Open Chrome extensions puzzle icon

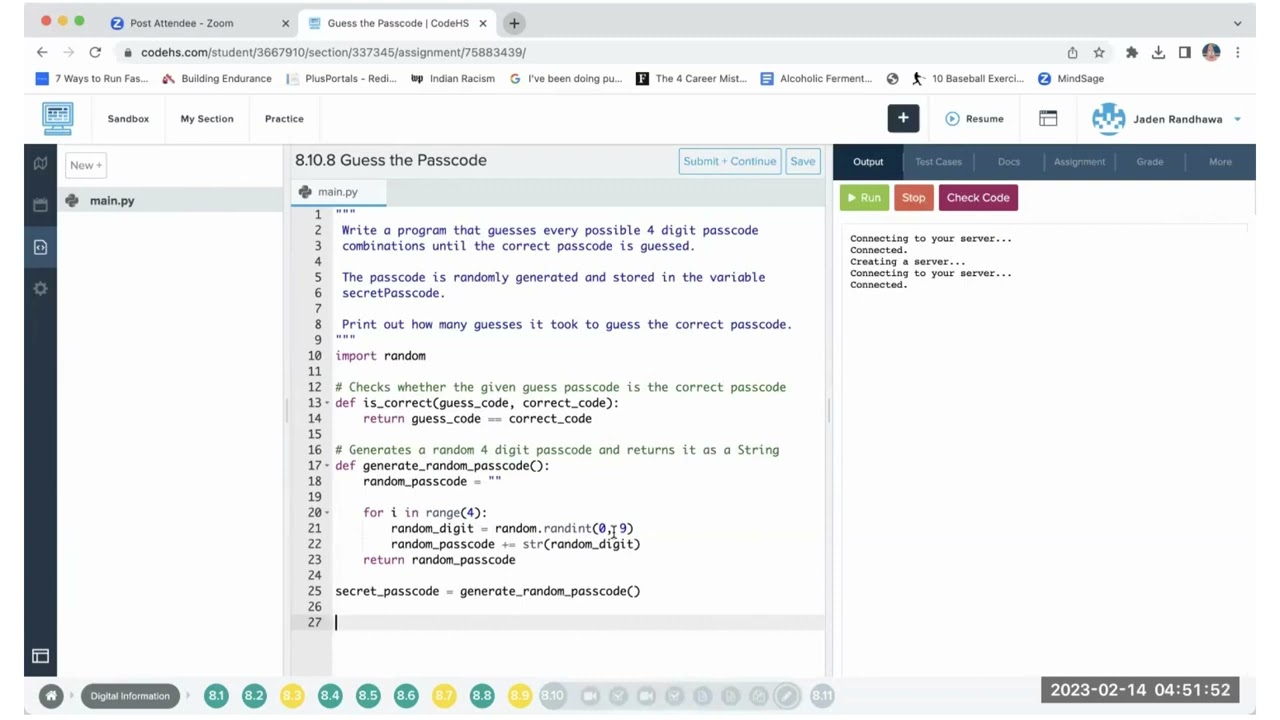click(x=1132, y=52)
